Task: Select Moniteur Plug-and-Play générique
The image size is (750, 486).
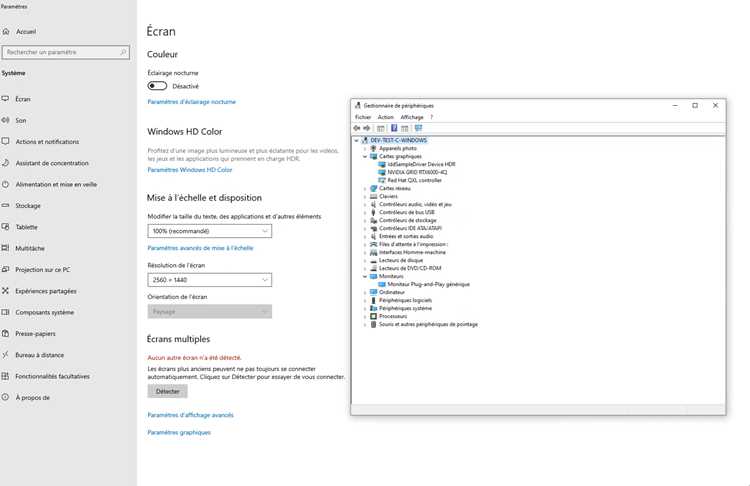Action: (x=429, y=284)
